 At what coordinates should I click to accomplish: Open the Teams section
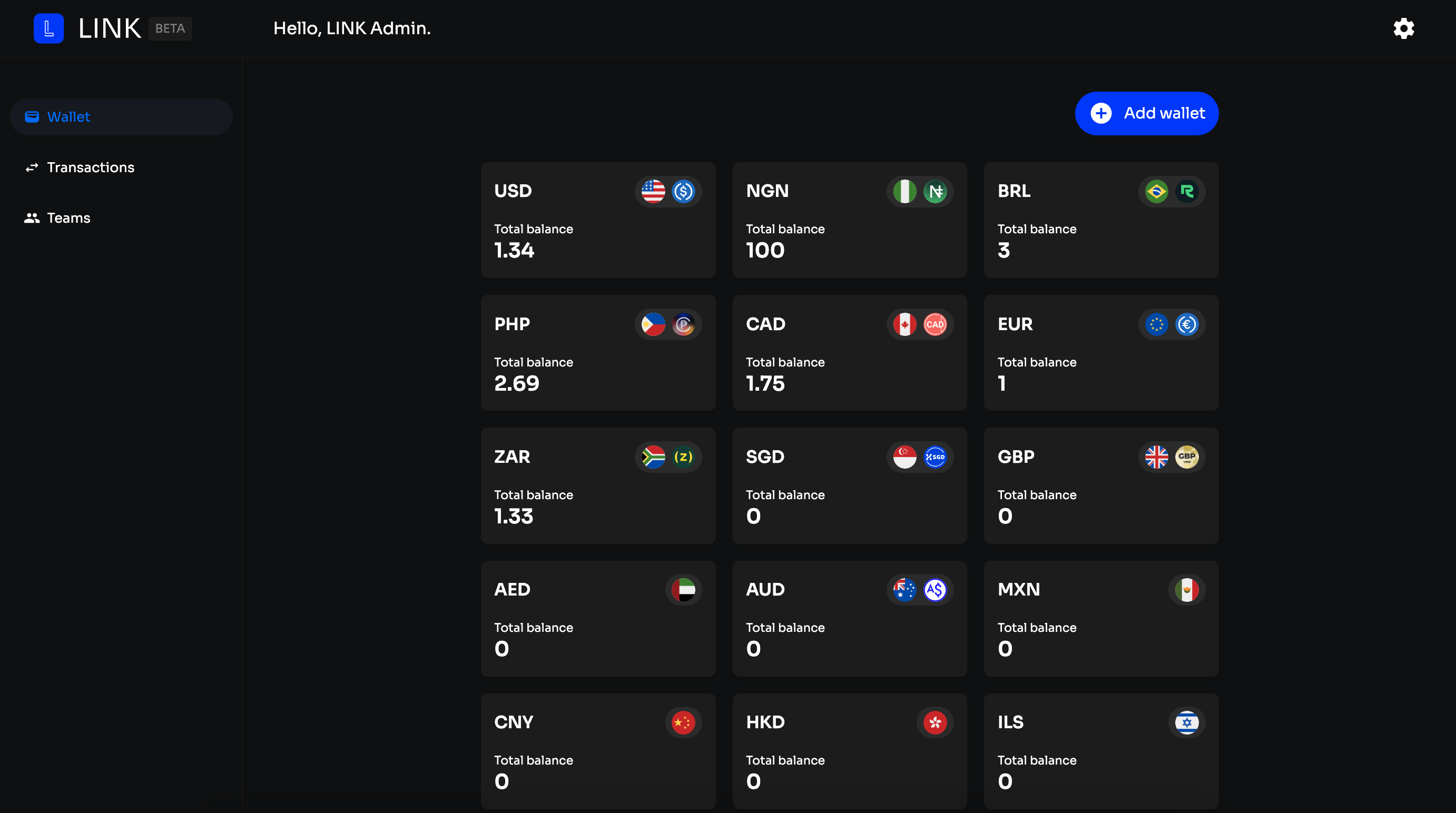coord(68,218)
